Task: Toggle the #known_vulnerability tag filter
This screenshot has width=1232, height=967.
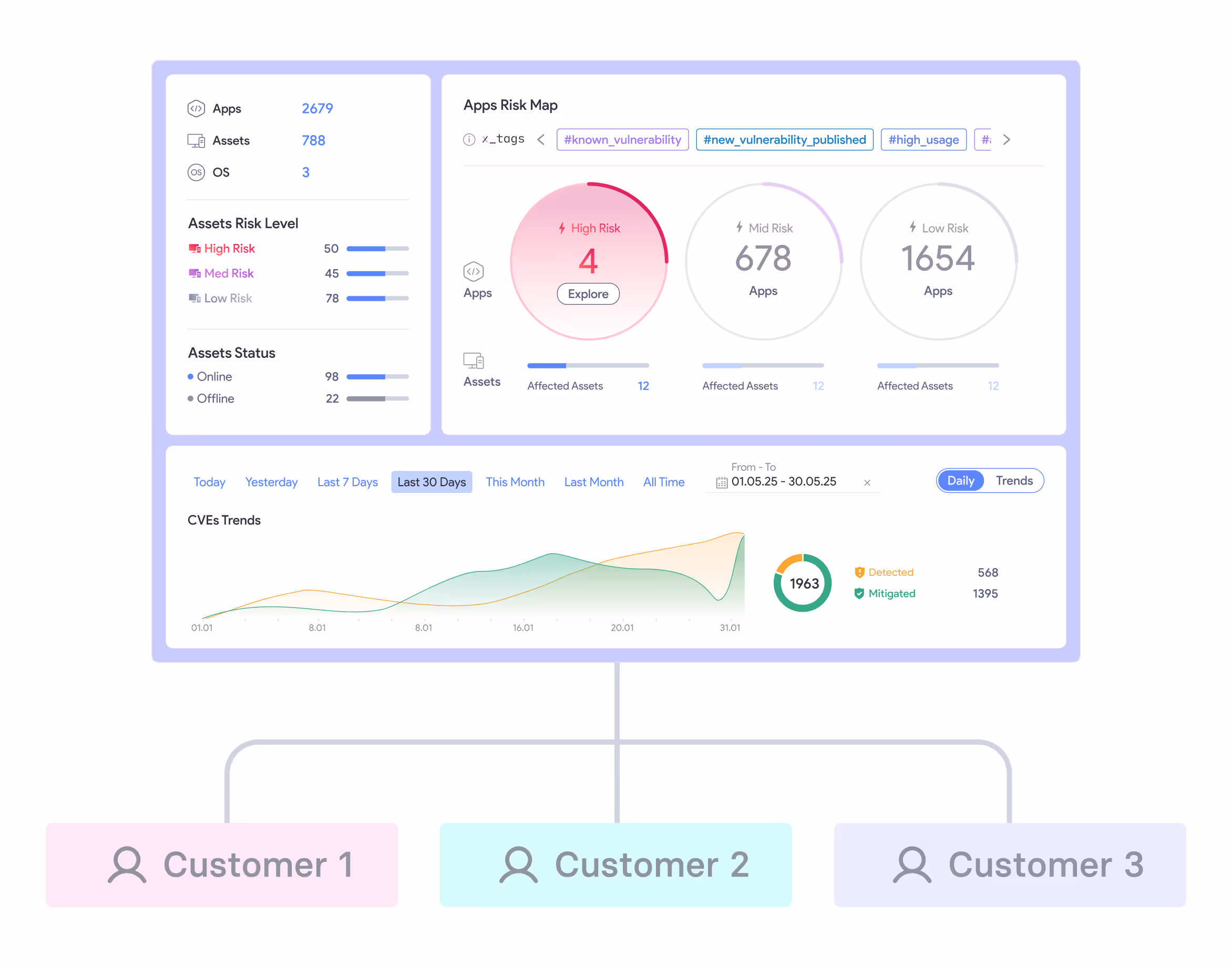Action: [x=622, y=139]
